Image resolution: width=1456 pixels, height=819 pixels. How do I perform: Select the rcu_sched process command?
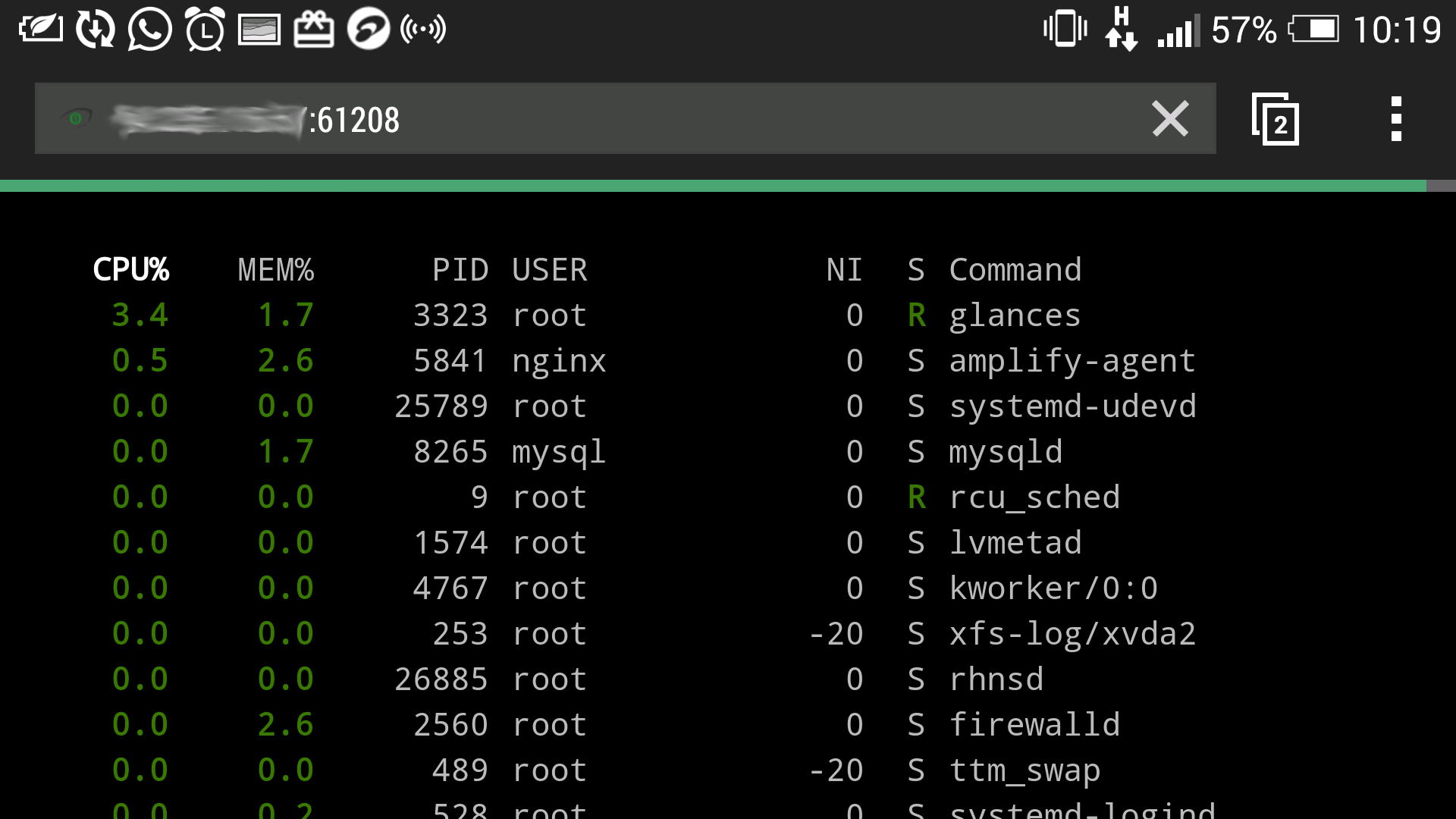click(1035, 498)
